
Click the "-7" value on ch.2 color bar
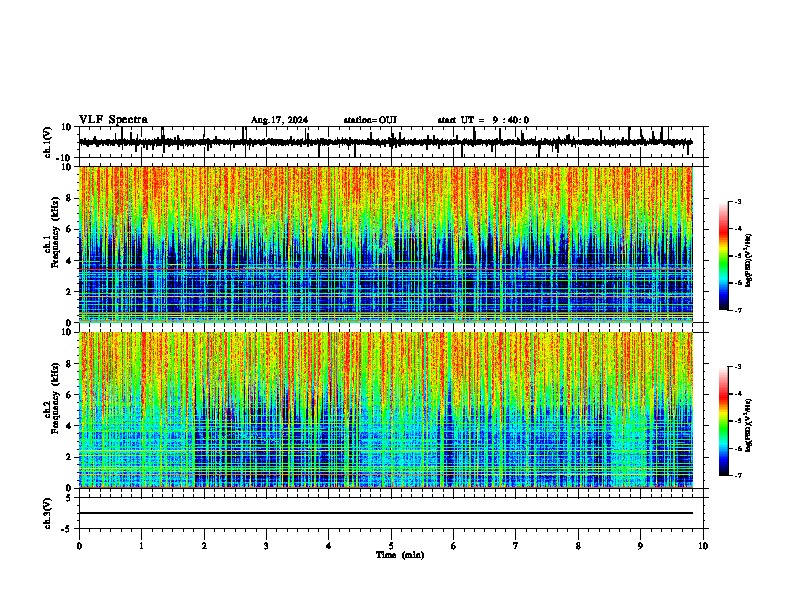(737, 475)
